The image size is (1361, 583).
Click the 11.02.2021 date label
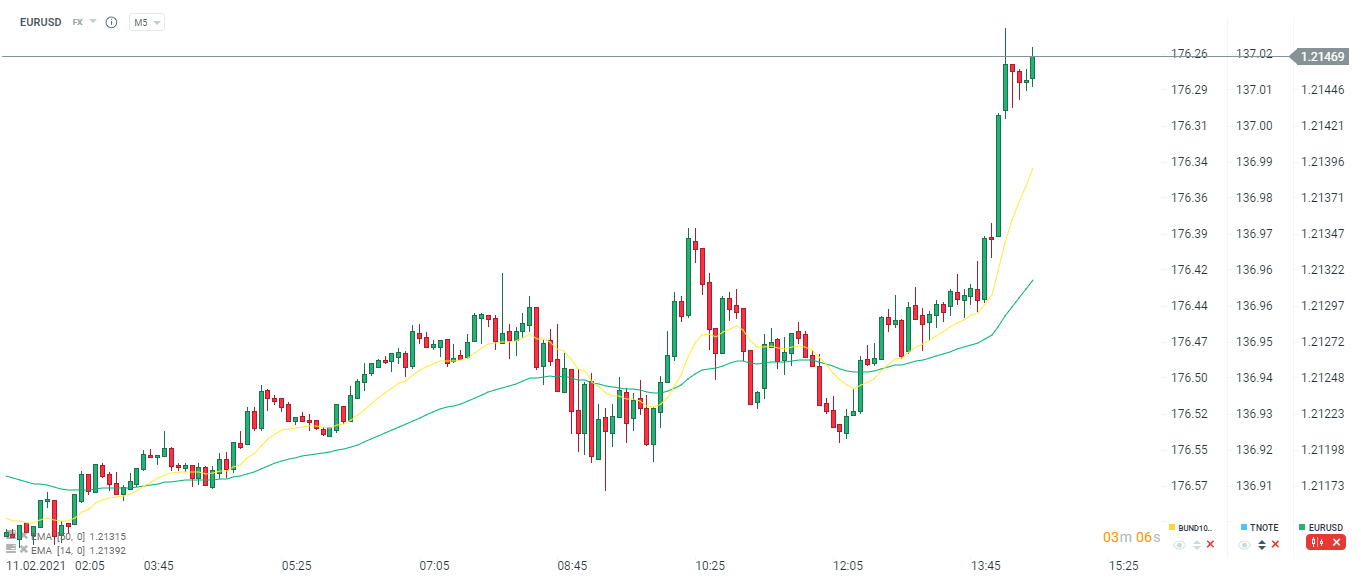pyautogui.click(x=33, y=566)
